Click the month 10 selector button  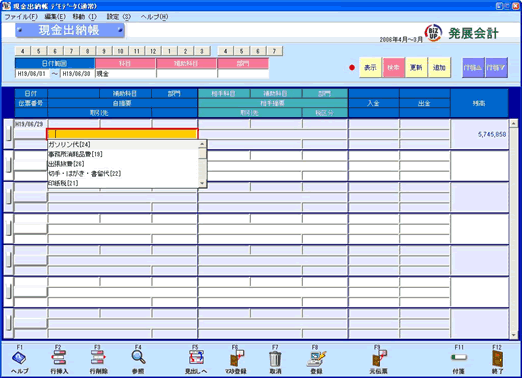120,51
